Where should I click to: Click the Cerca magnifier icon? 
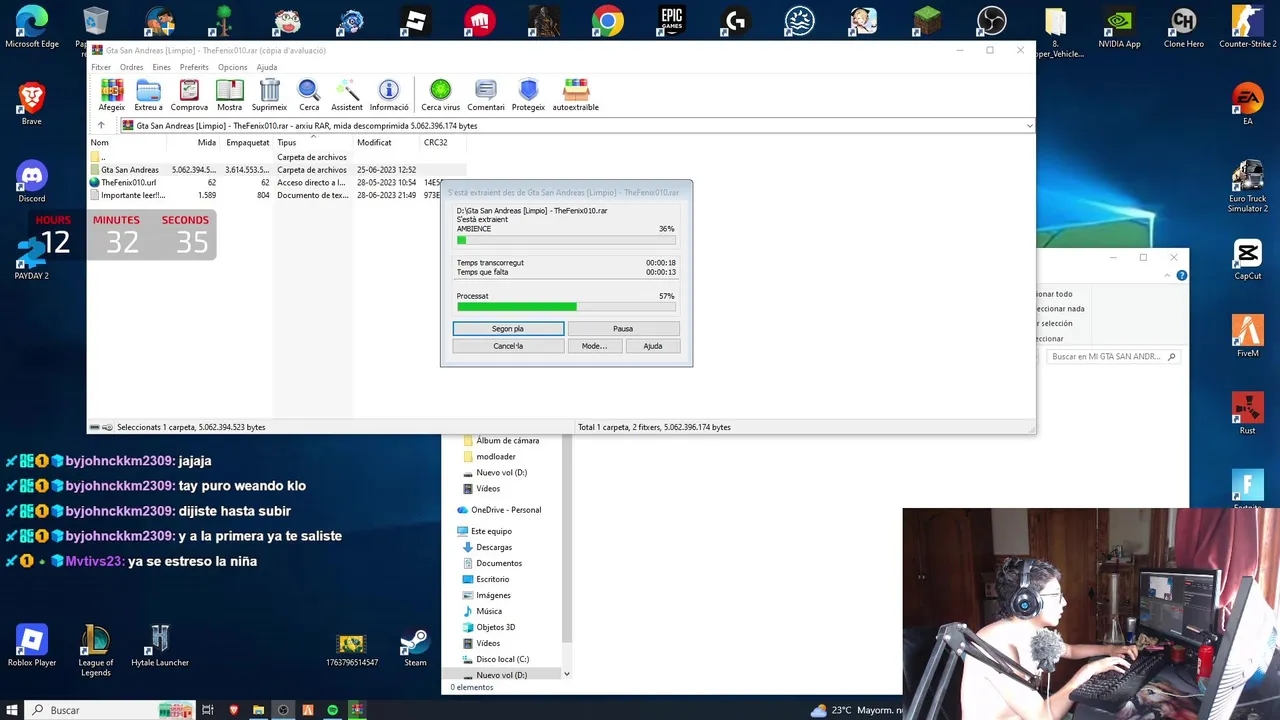pyautogui.click(x=309, y=95)
